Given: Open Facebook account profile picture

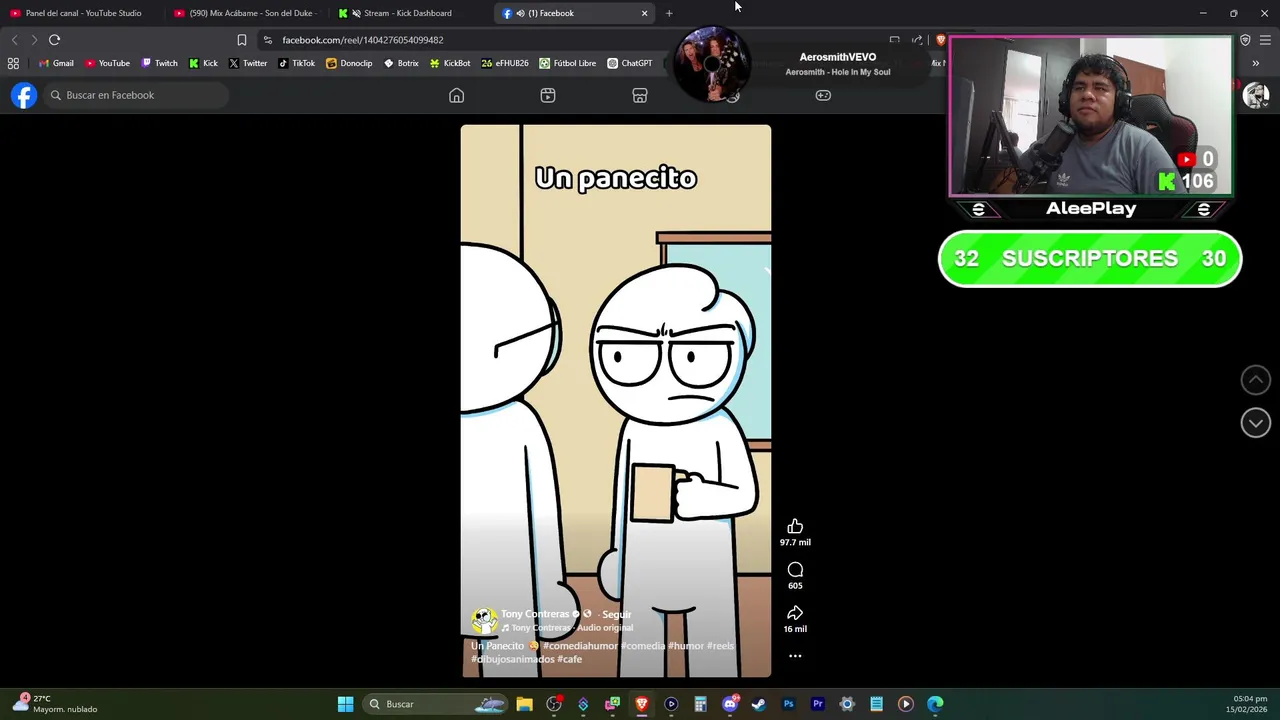Looking at the screenshot, I should 1256,95.
